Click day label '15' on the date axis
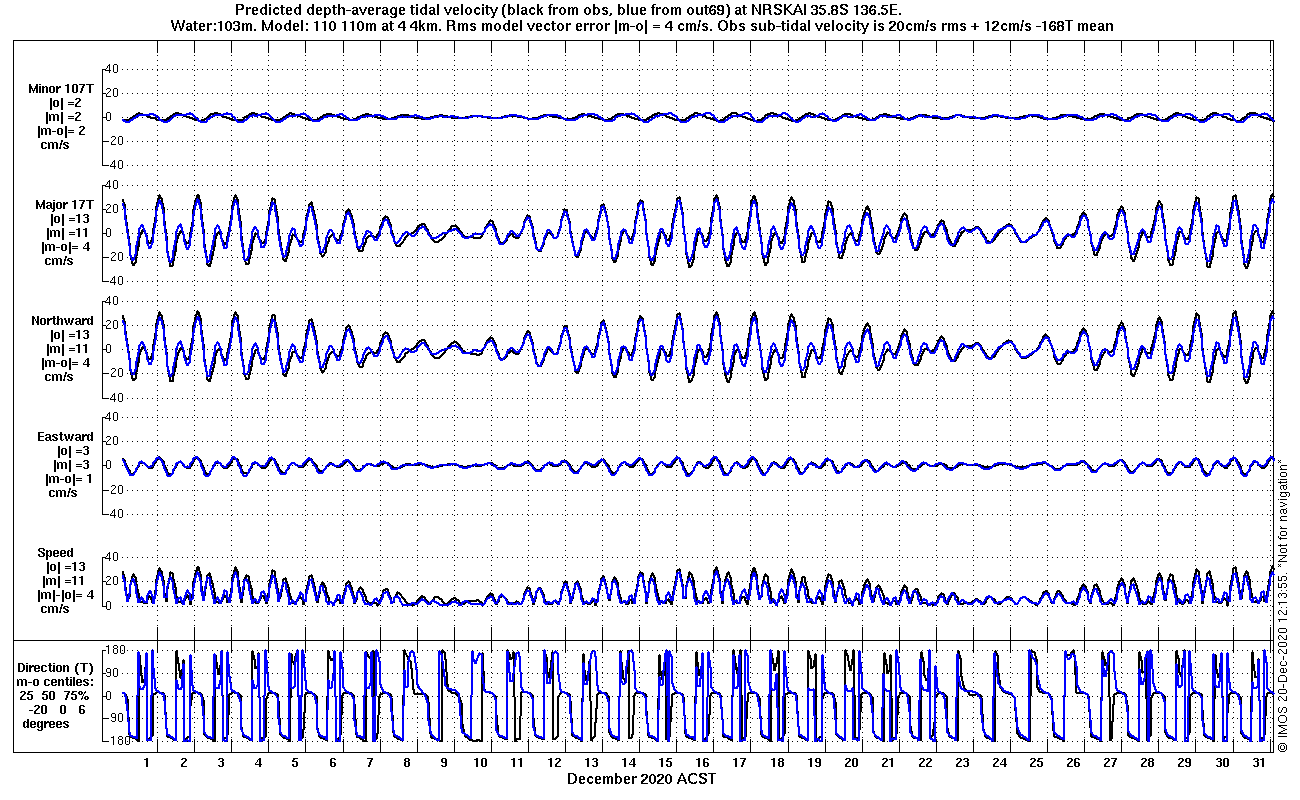1300x800 pixels. [665, 762]
